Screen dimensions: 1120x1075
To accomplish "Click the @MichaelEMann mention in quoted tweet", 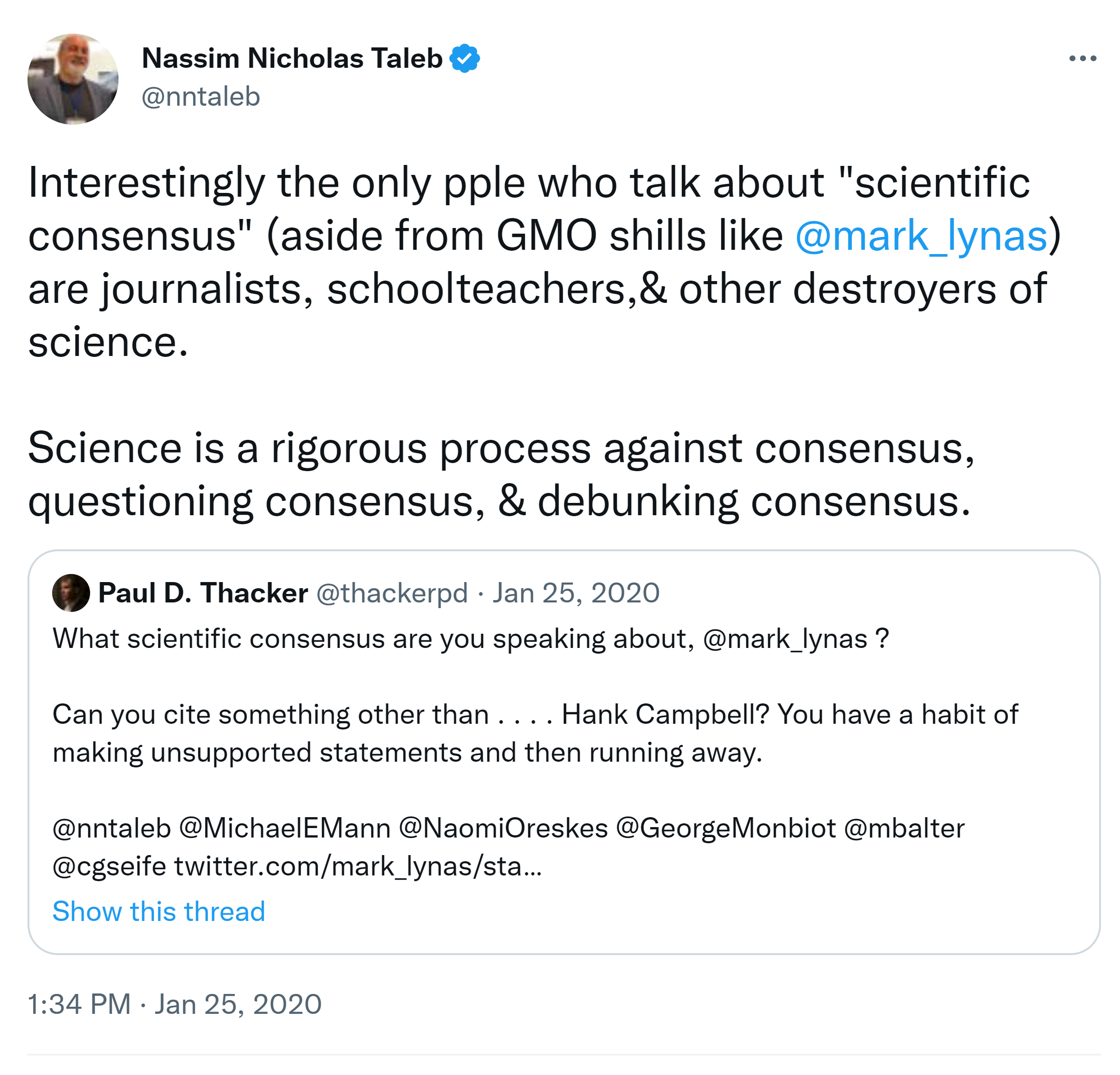I will click(x=285, y=828).
